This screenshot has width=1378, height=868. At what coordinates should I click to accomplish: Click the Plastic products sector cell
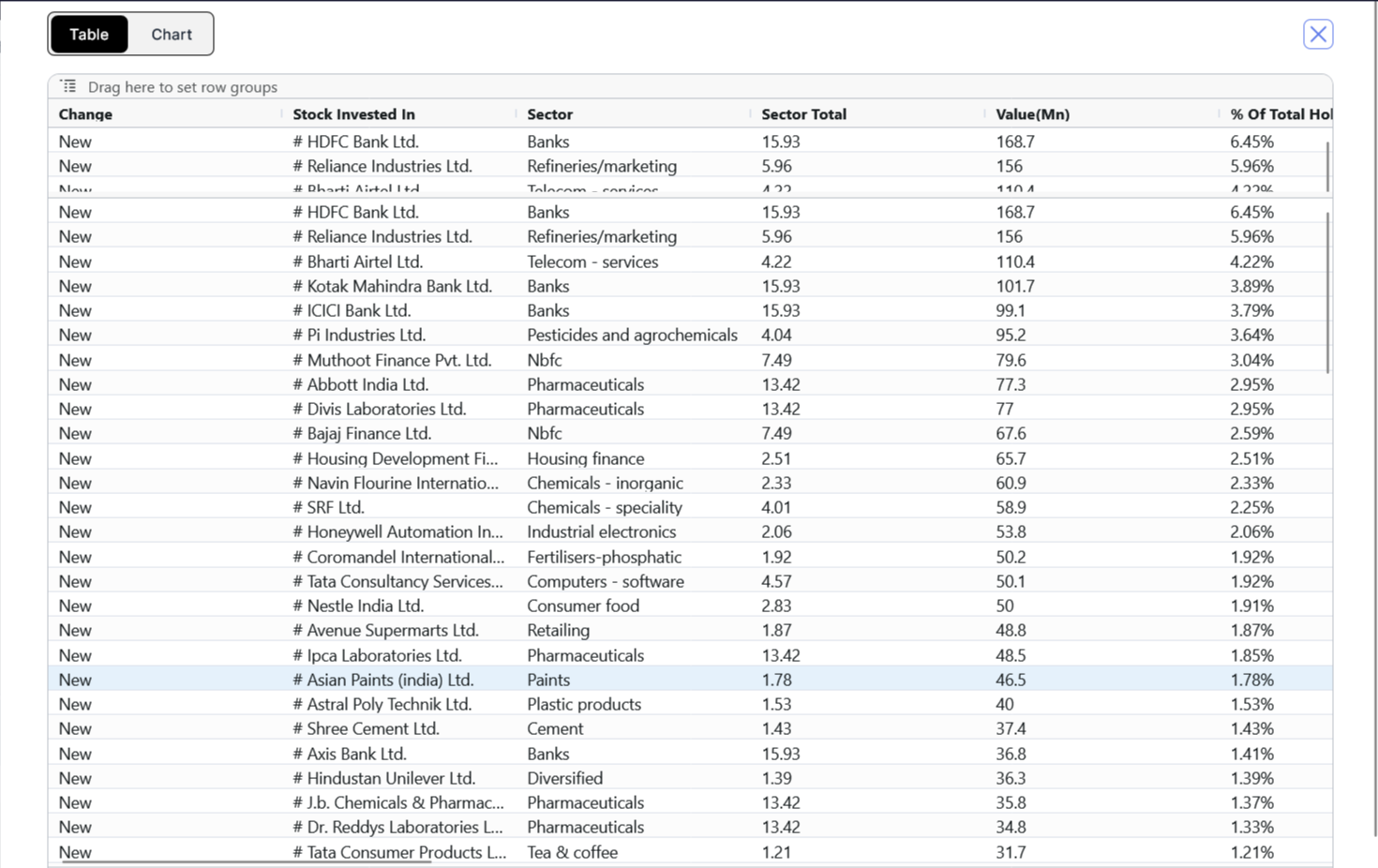pyautogui.click(x=634, y=704)
